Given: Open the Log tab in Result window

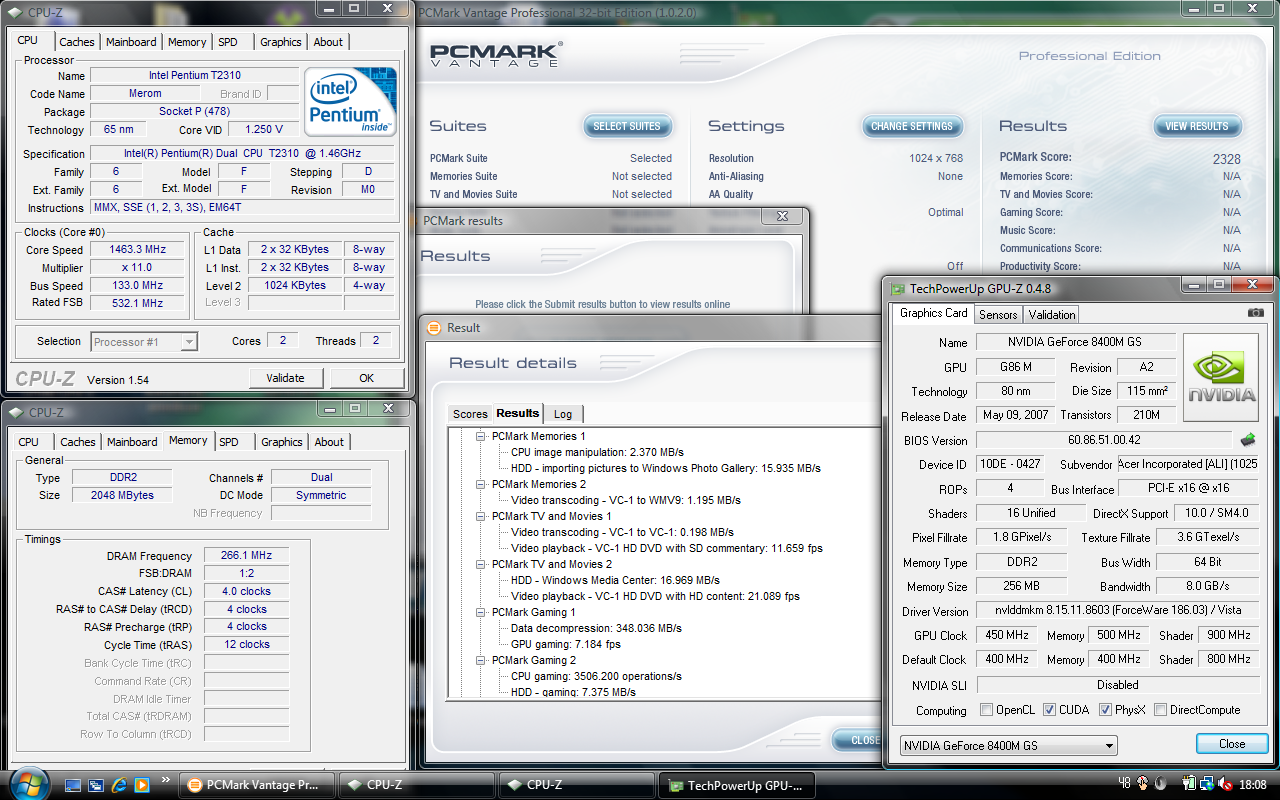Looking at the screenshot, I should (x=563, y=414).
